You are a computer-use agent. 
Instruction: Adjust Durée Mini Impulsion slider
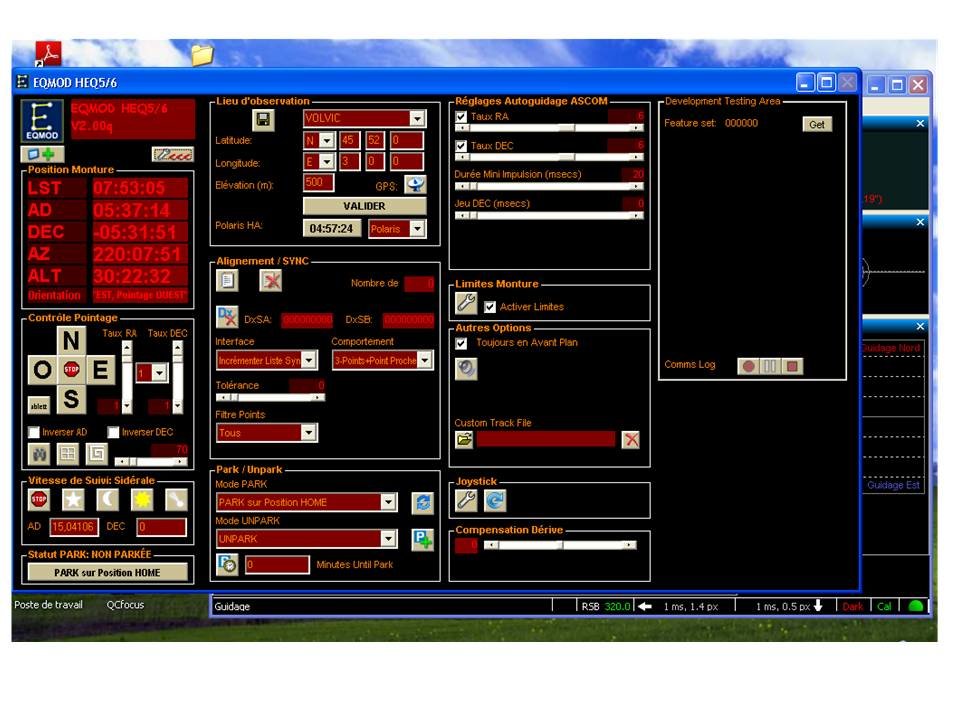[549, 186]
